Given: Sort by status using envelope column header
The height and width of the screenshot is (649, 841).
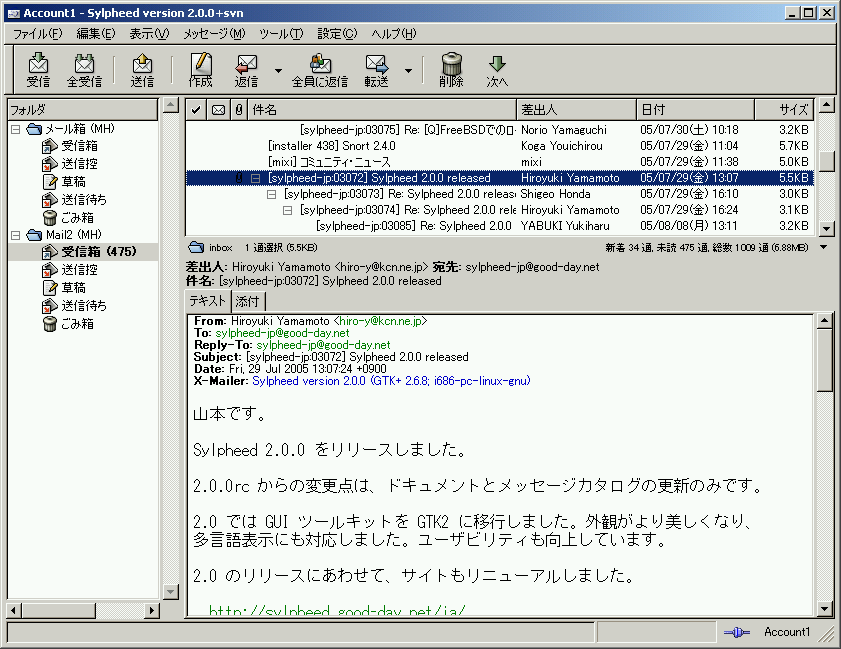Looking at the screenshot, I should [x=218, y=110].
